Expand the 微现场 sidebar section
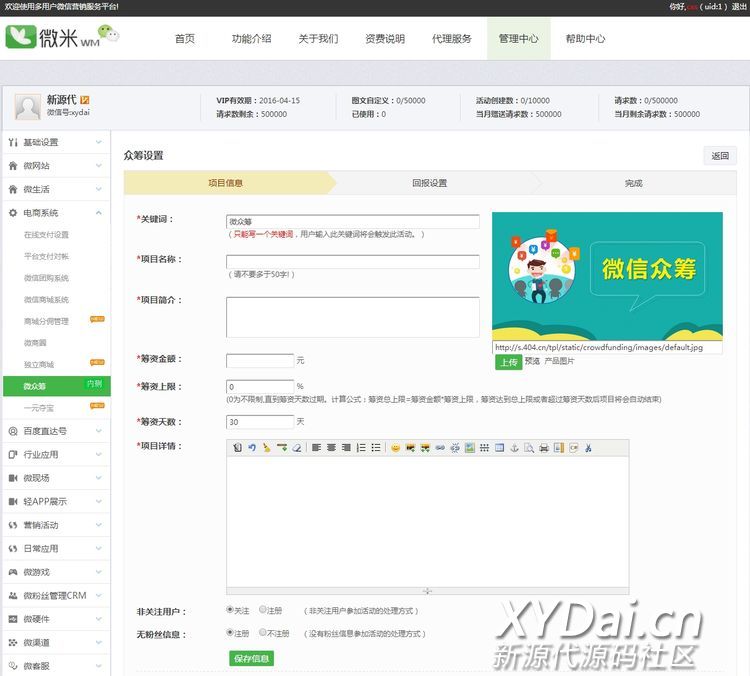Image resolution: width=750 pixels, height=676 pixels. click(x=56, y=478)
